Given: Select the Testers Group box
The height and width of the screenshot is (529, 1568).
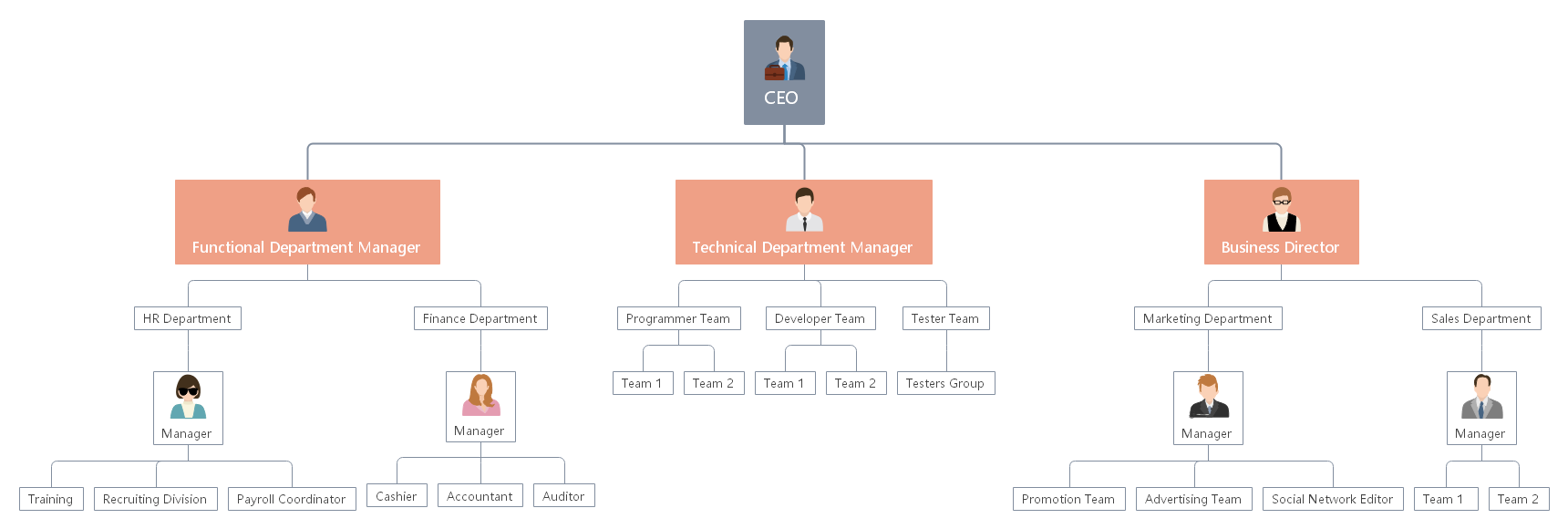Looking at the screenshot, I should (x=945, y=383).
